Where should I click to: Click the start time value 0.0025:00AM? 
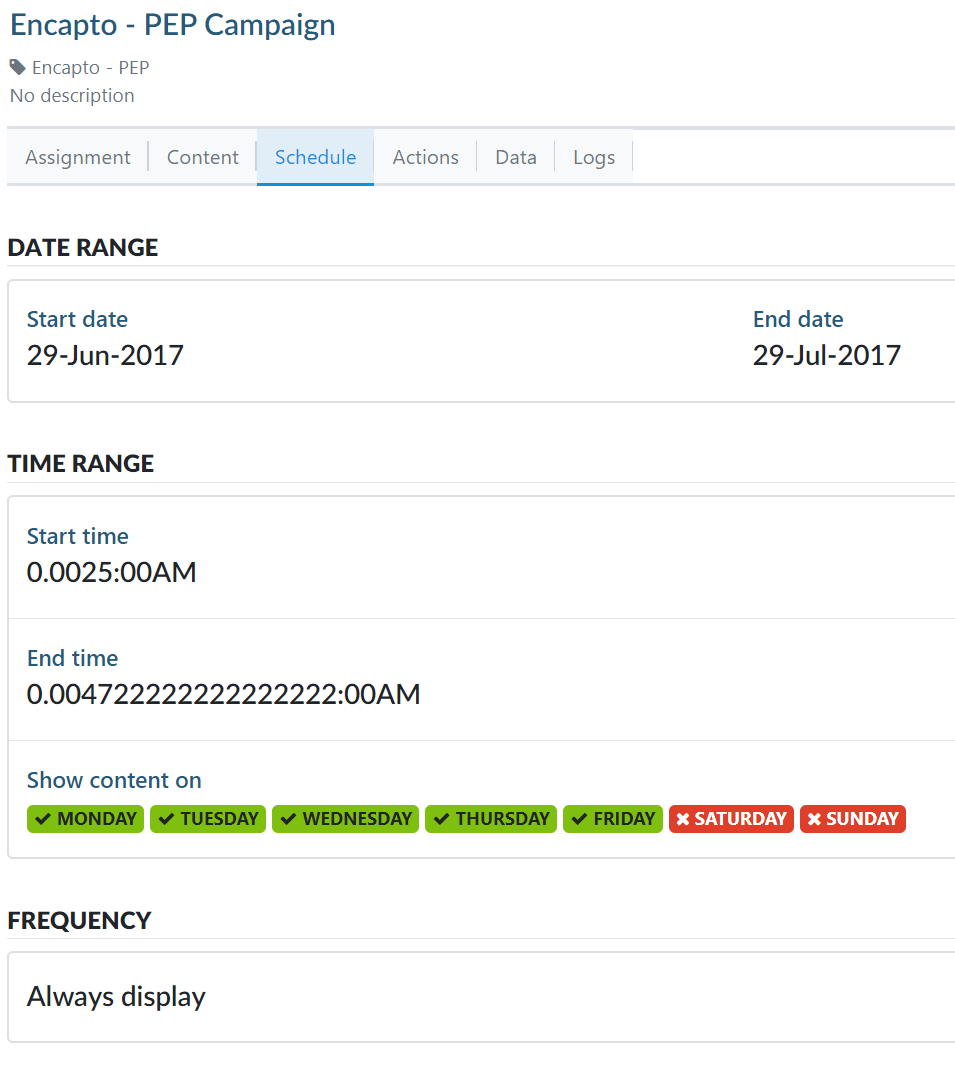pyautogui.click(x=111, y=572)
